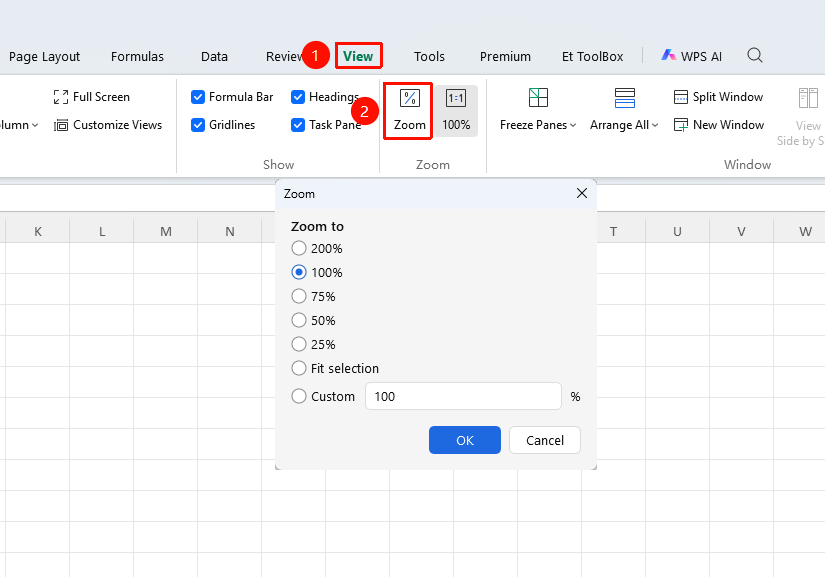Open the Zoom dialog from the ribbon
The image size is (825, 577).
(409, 110)
